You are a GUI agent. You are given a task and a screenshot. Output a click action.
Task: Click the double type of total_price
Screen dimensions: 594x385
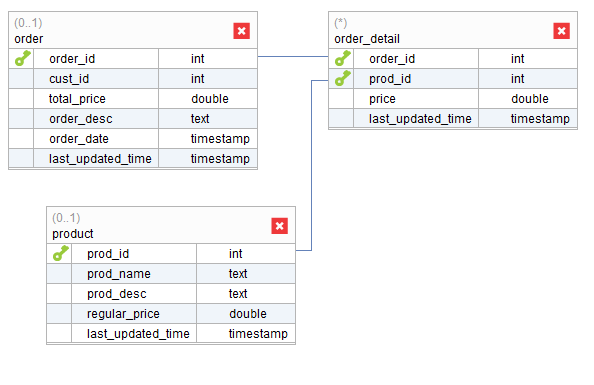[210, 99]
